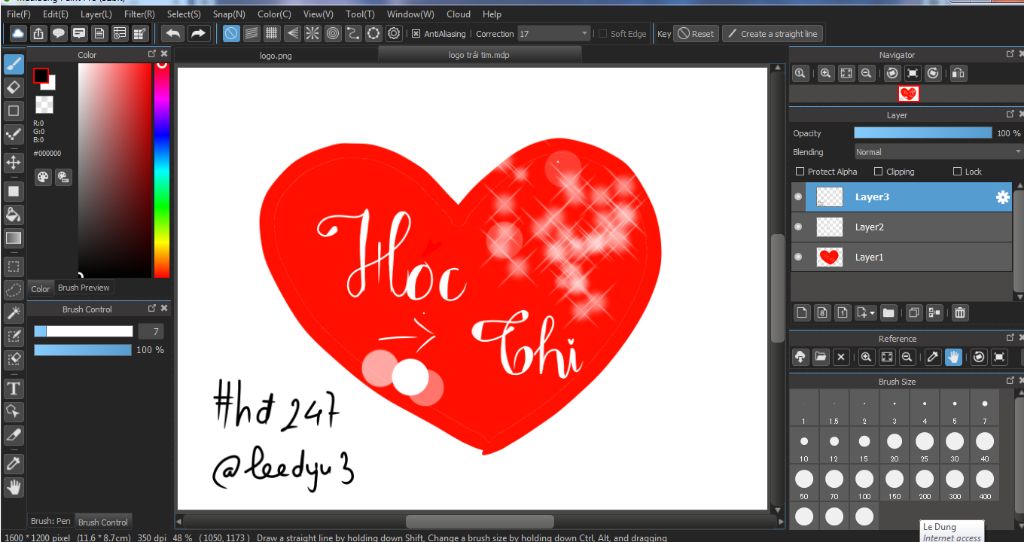Hide Layer1 visibility dot

pyautogui.click(x=798, y=257)
